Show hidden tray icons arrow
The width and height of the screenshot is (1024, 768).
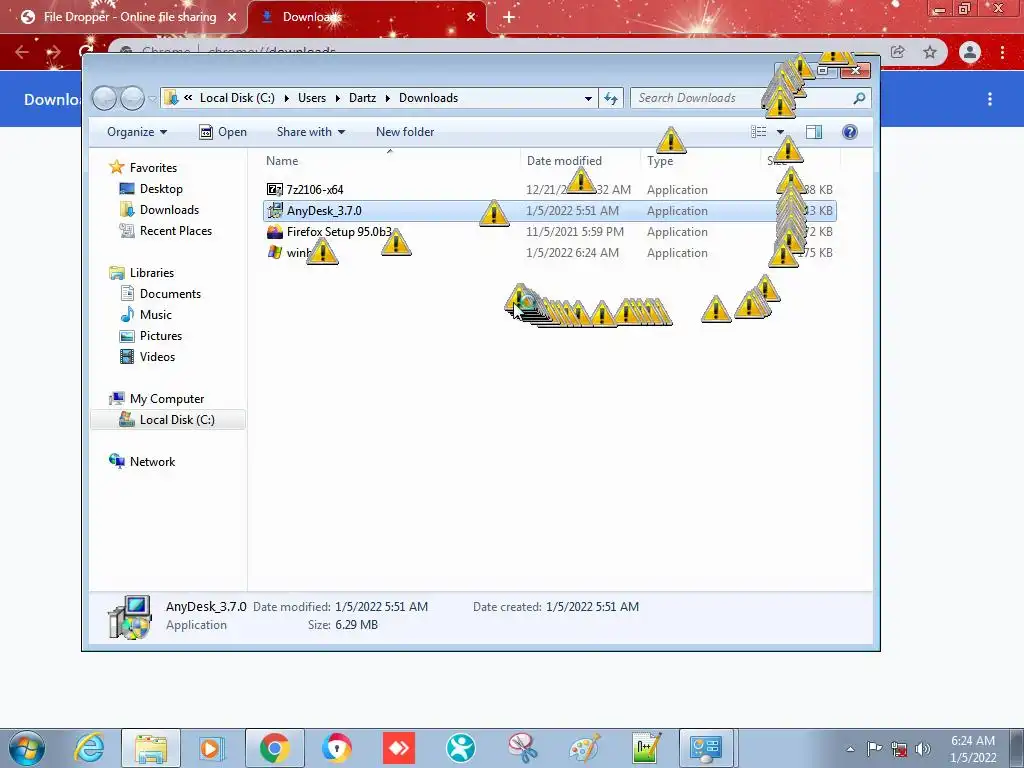(850, 749)
